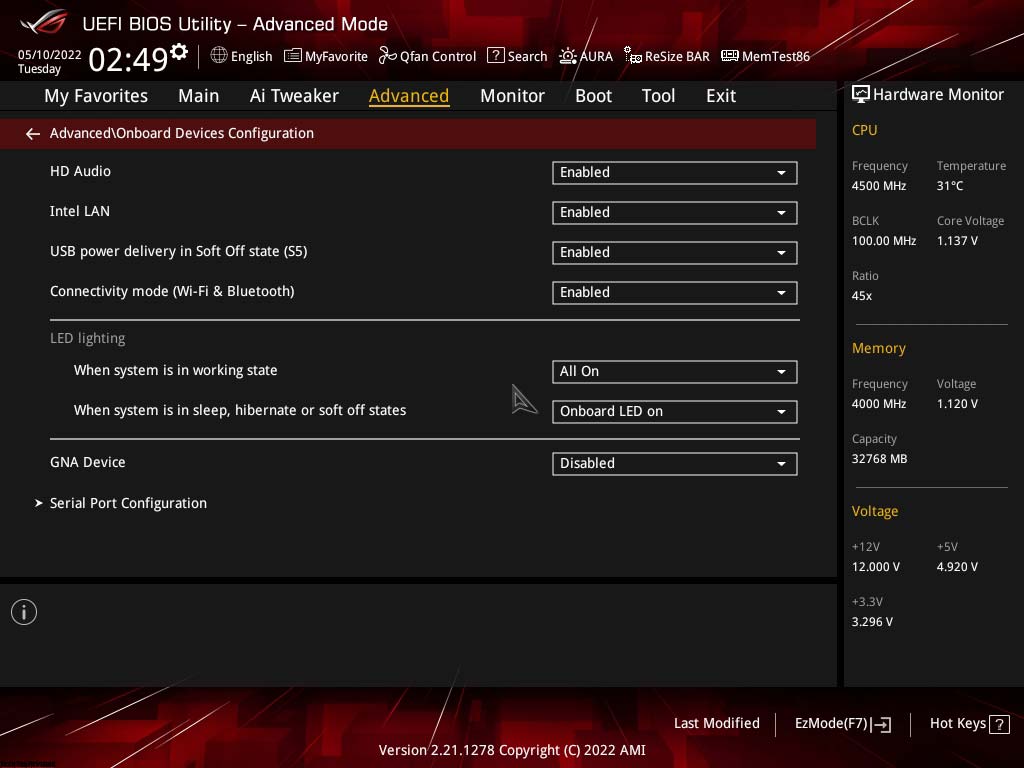Click Hot Keys label

click(957, 724)
